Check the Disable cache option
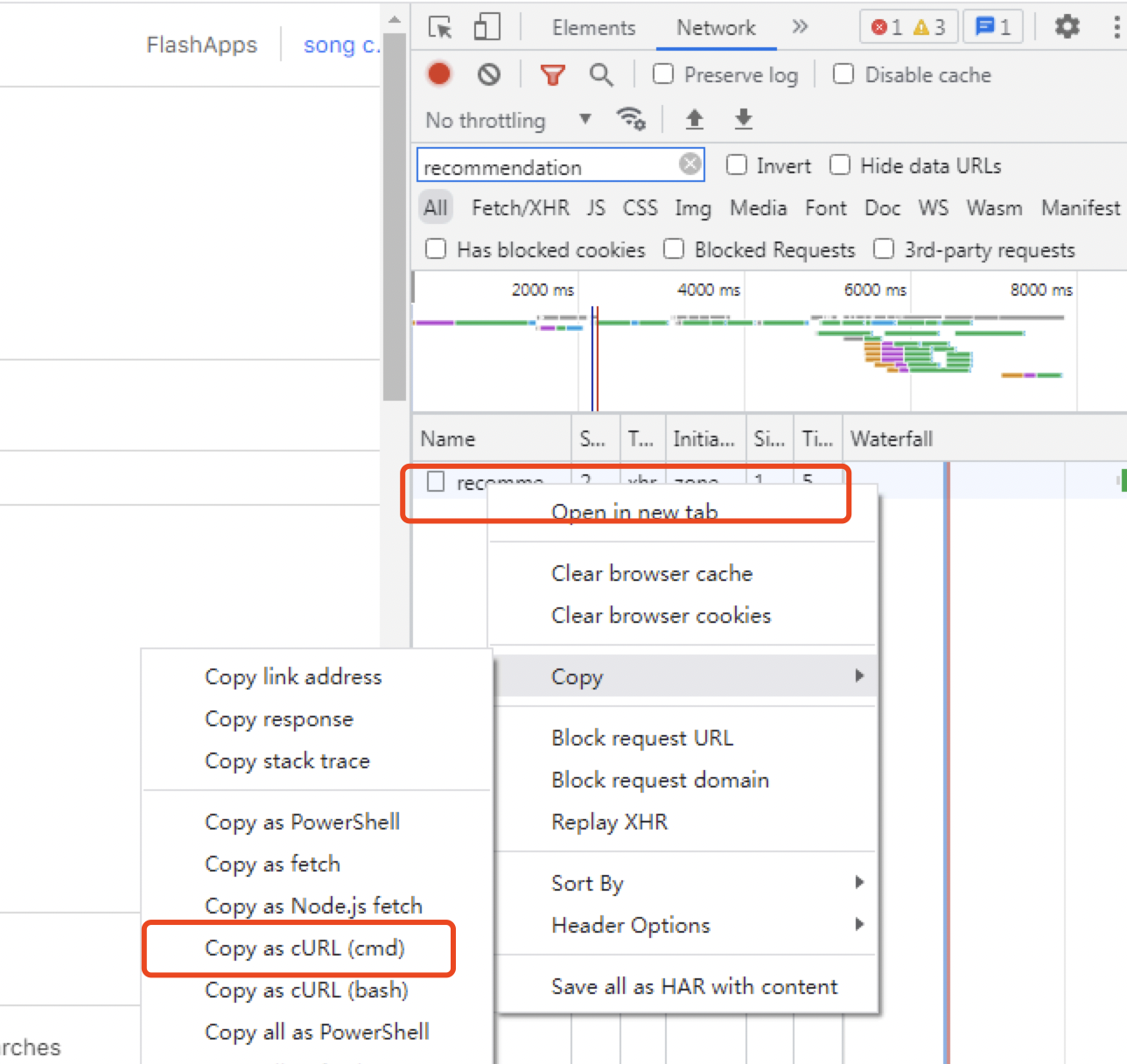1127x1064 pixels. click(x=843, y=74)
